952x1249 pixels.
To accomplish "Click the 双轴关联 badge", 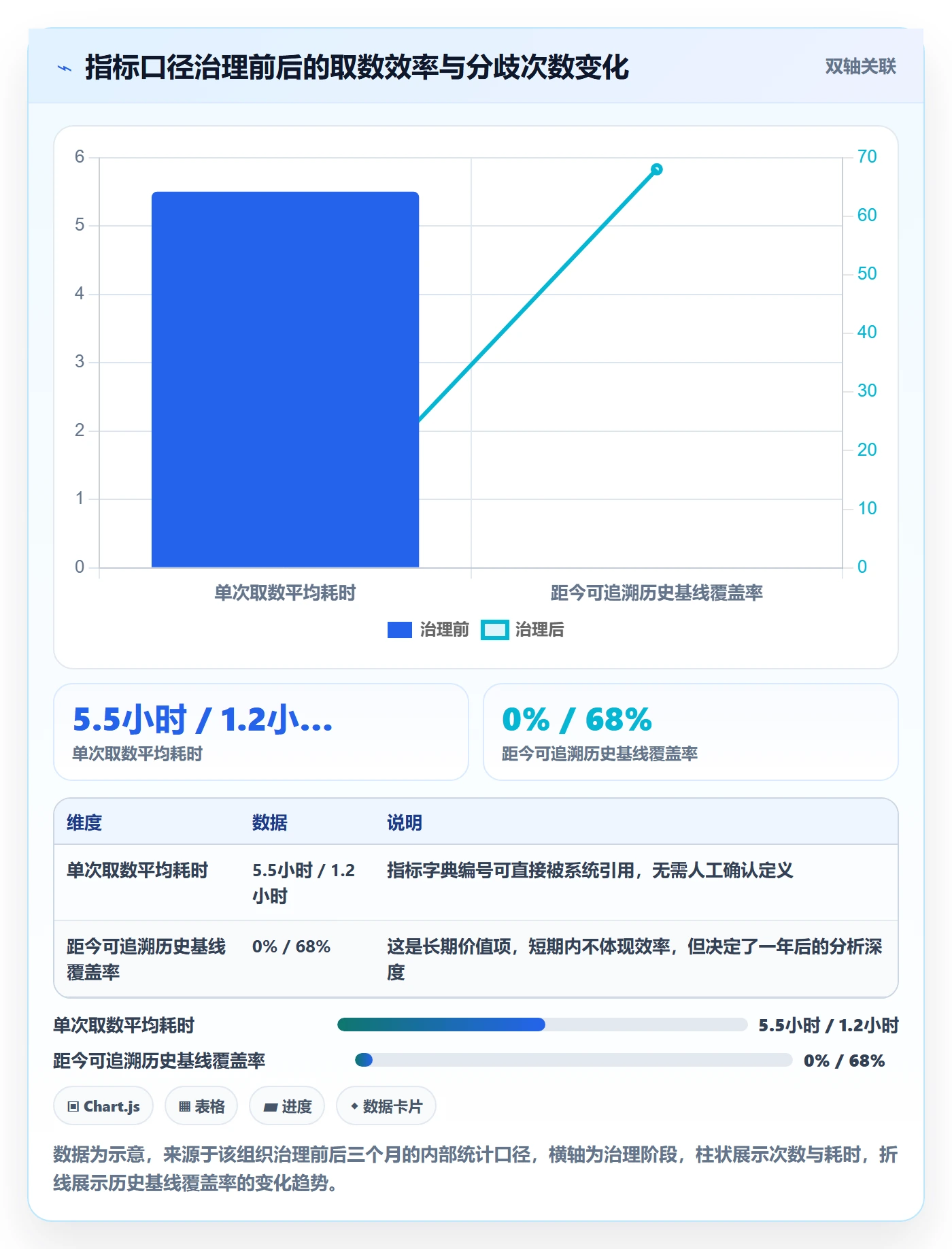I will point(860,67).
